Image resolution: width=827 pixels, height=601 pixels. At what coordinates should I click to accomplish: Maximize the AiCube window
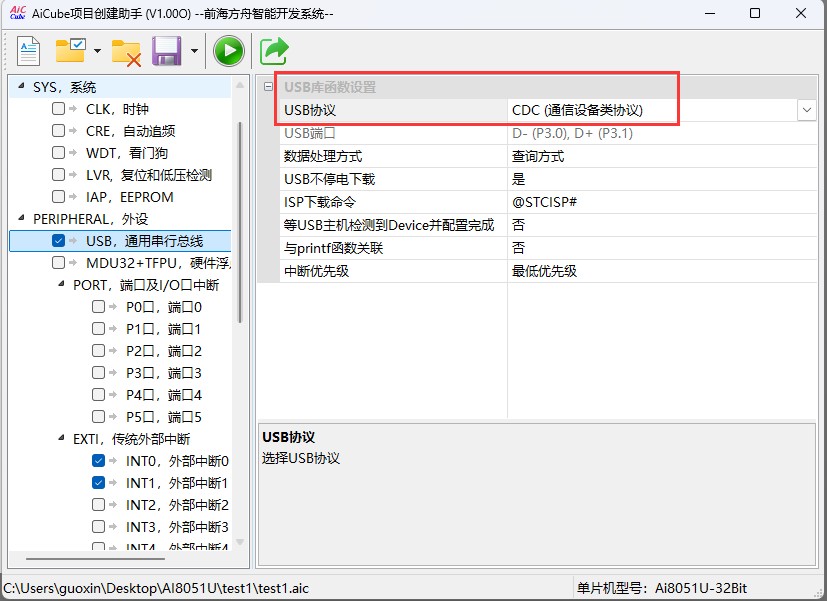[755, 13]
